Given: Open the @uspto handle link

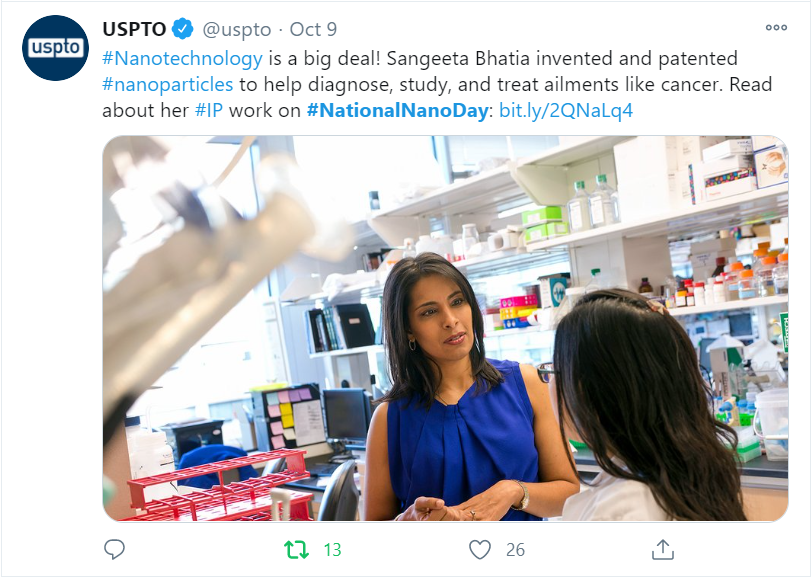Looking at the screenshot, I should point(237,30).
